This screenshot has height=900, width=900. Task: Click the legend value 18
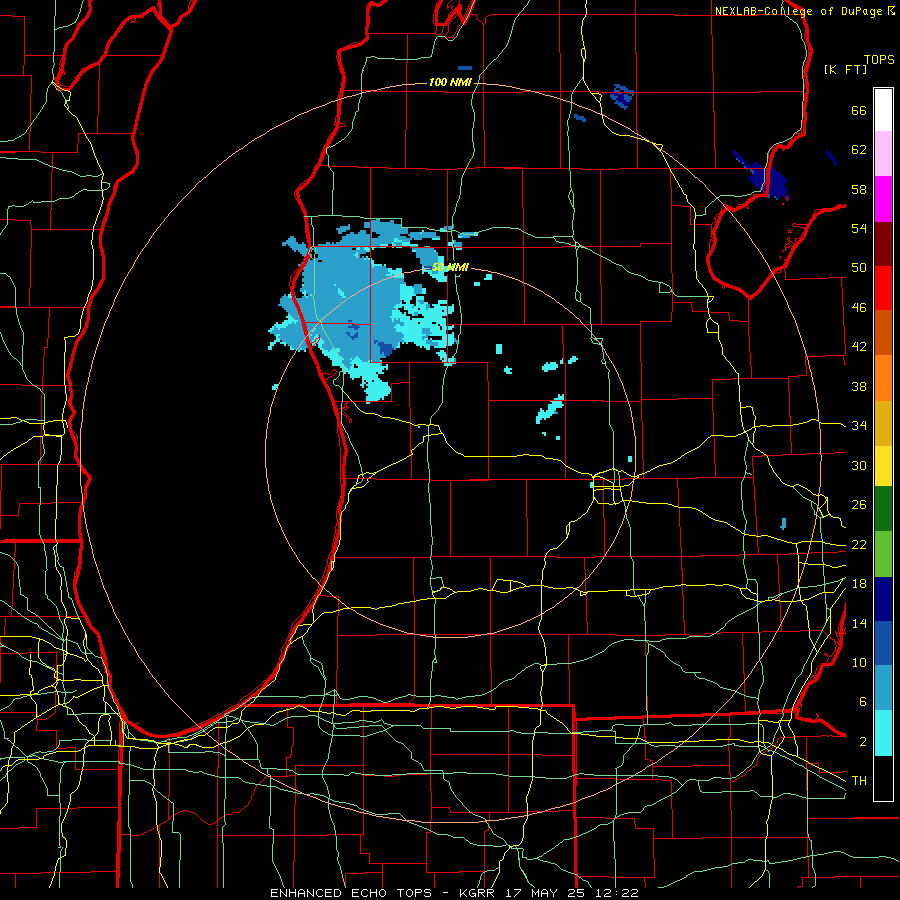[x=859, y=584]
